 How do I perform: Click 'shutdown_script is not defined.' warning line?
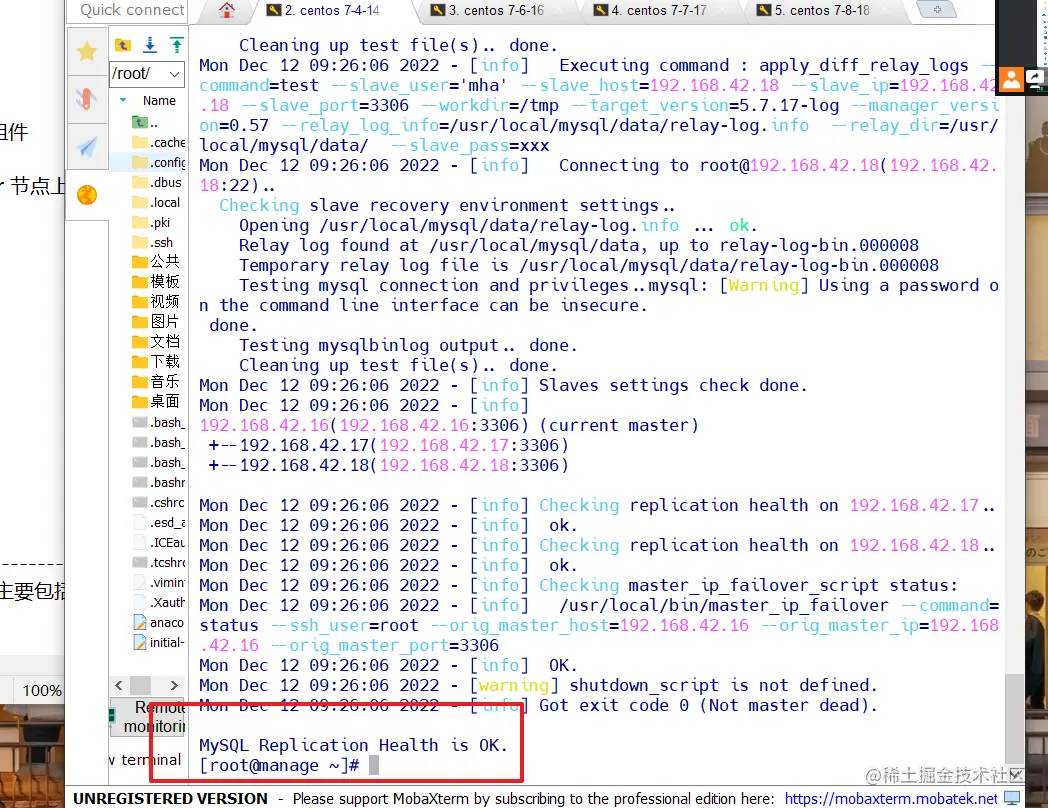pos(723,685)
